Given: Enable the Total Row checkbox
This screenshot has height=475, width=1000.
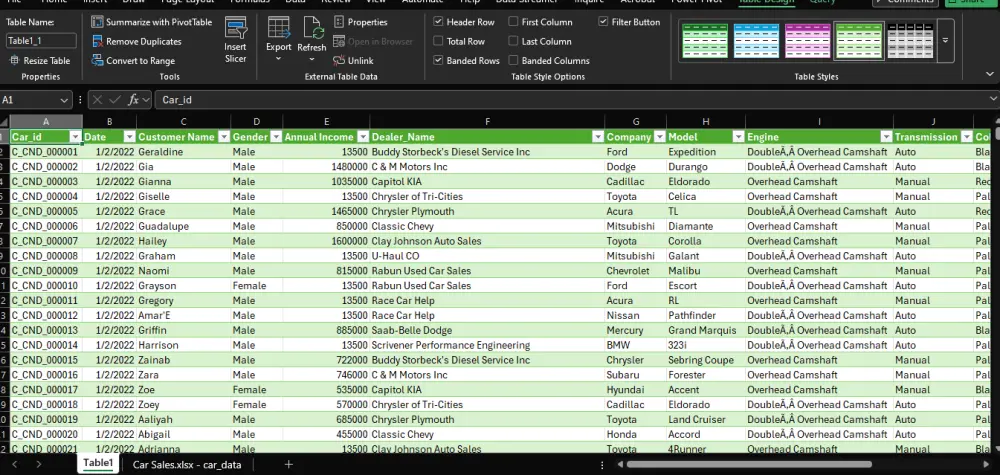Looking at the screenshot, I should (438, 41).
